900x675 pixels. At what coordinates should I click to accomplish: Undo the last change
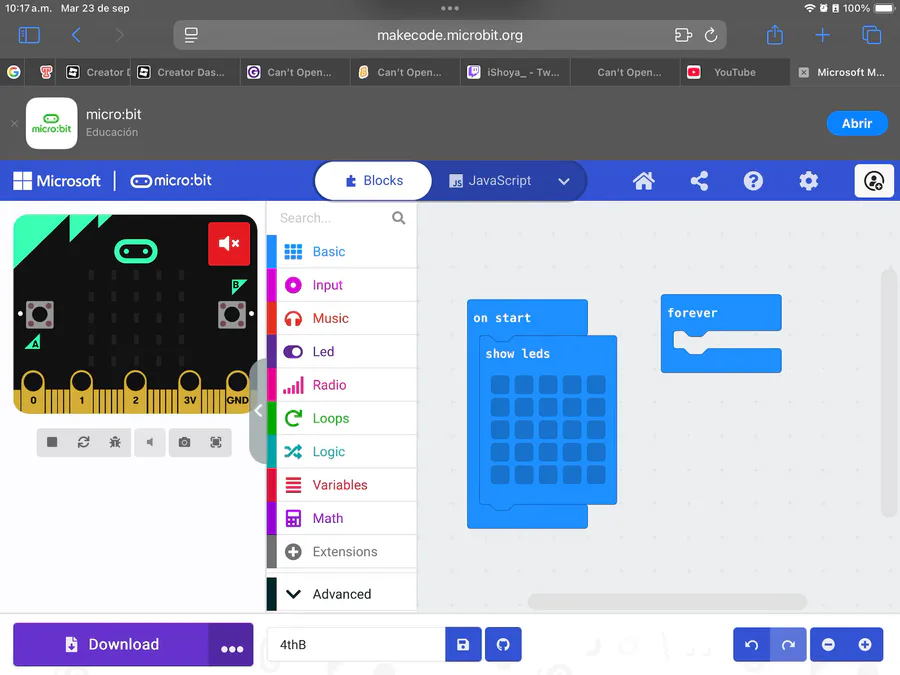pos(751,645)
